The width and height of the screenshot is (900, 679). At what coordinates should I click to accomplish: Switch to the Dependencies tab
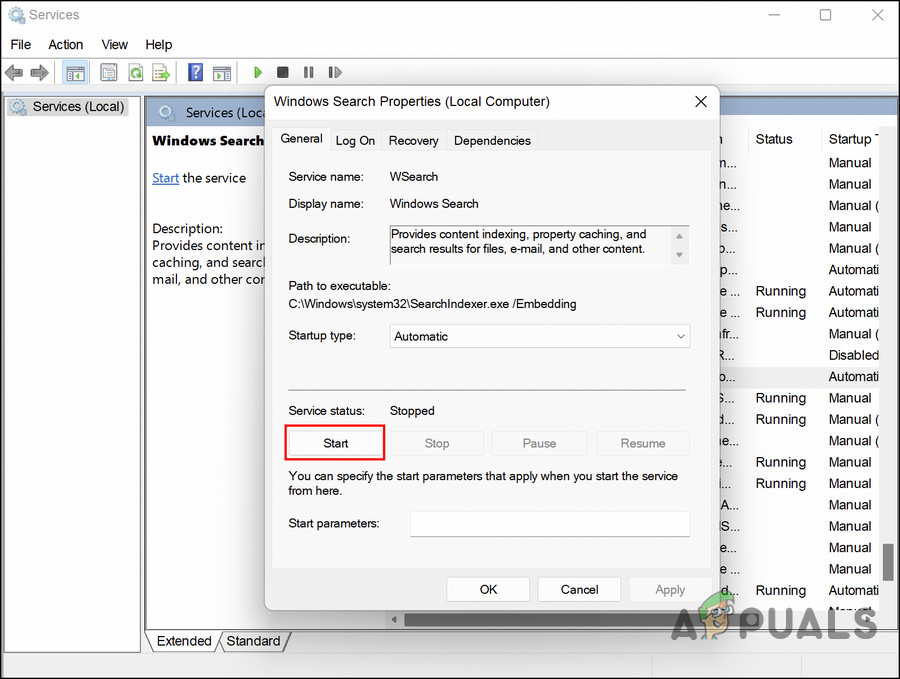pos(492,141)
